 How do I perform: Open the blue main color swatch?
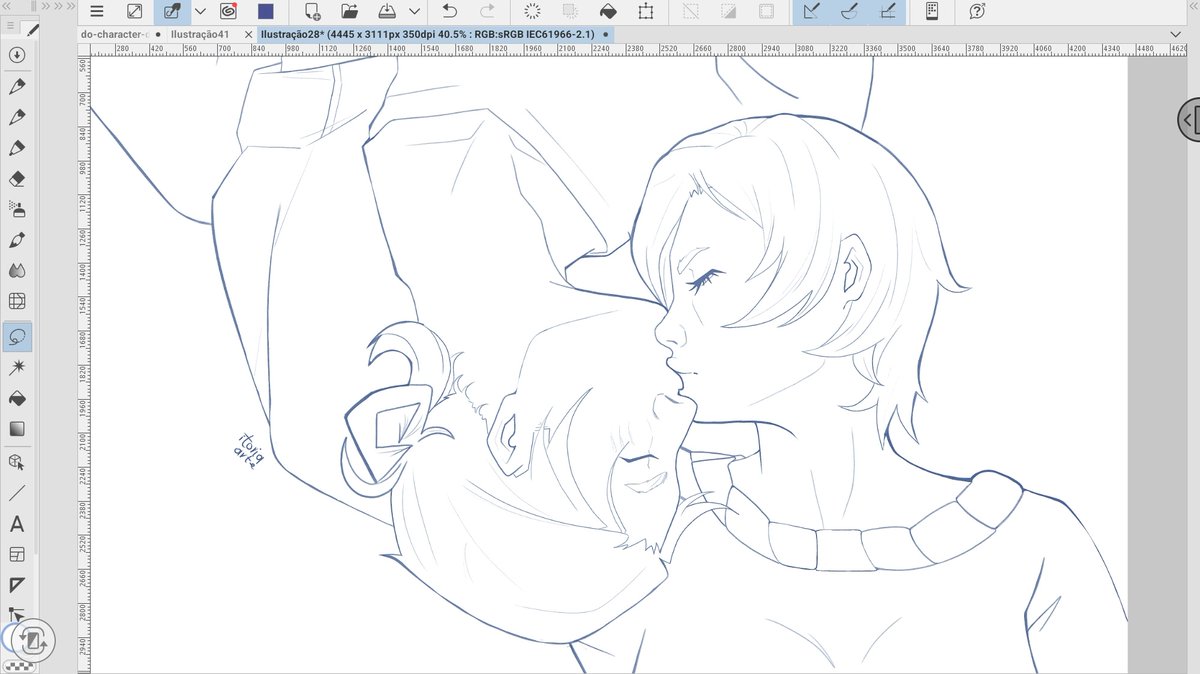tap(266, 11)
